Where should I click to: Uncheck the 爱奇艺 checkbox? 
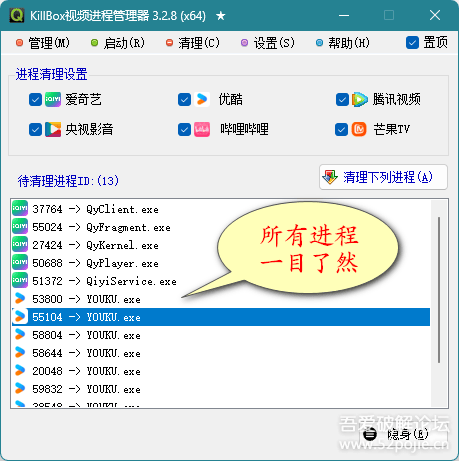click(35, 100)
